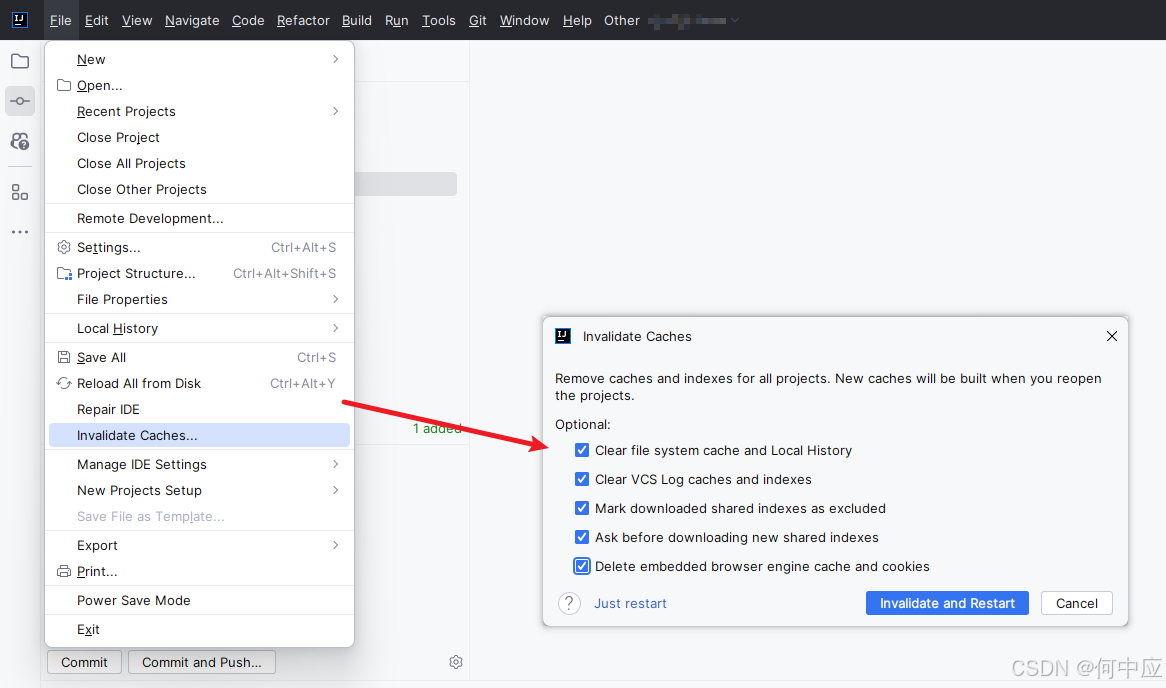Select Invalidate Caches... menu entry
This screenshot has width=1166, height=688.
(137, 435)
